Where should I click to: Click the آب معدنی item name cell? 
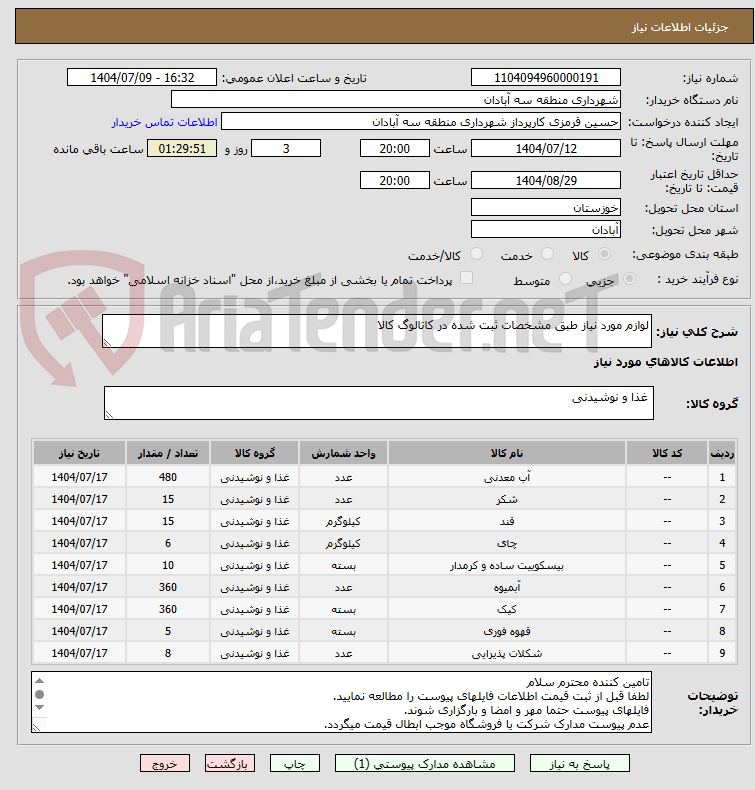click(x=507, y=477)
